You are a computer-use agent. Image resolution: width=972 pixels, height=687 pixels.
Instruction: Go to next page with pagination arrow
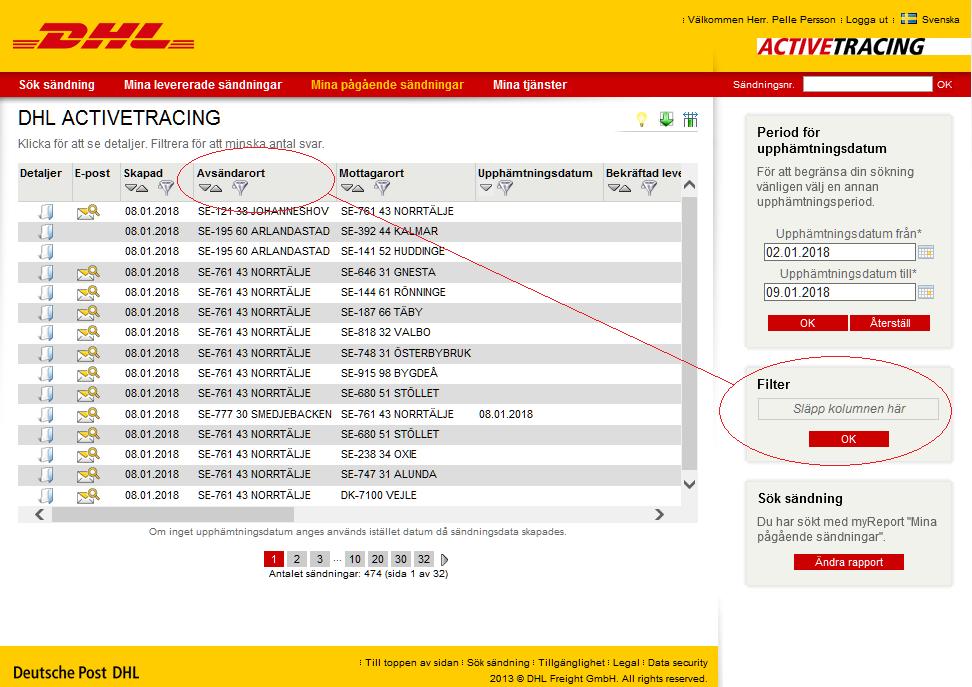[x=444, y=559]
